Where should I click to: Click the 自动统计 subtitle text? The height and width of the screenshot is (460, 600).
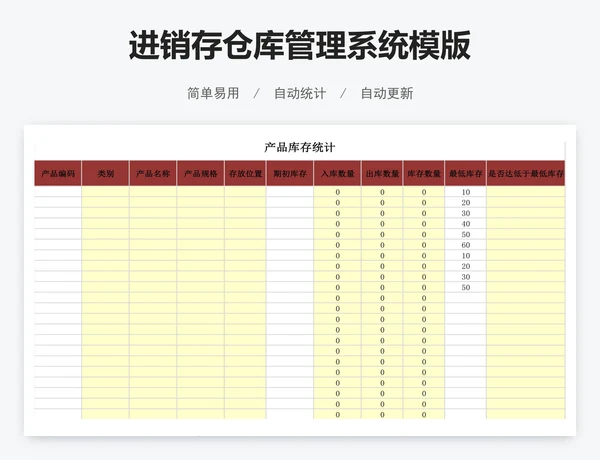[x=300, y=93]
